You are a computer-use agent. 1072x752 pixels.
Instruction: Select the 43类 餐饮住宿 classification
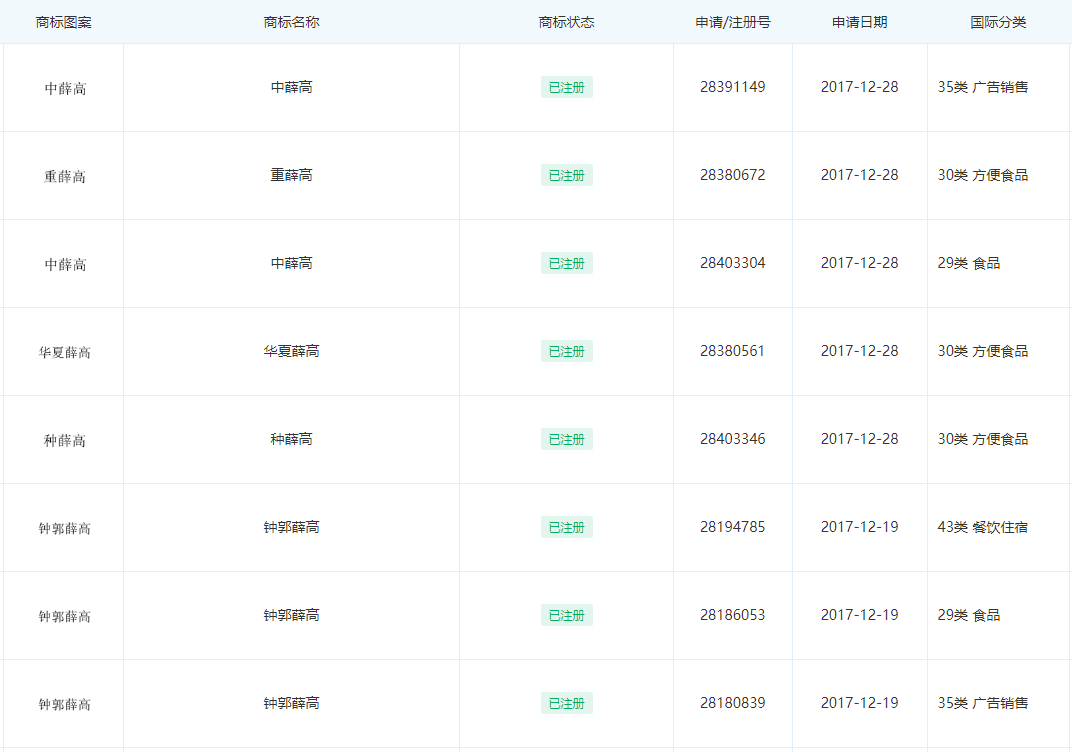982,527
